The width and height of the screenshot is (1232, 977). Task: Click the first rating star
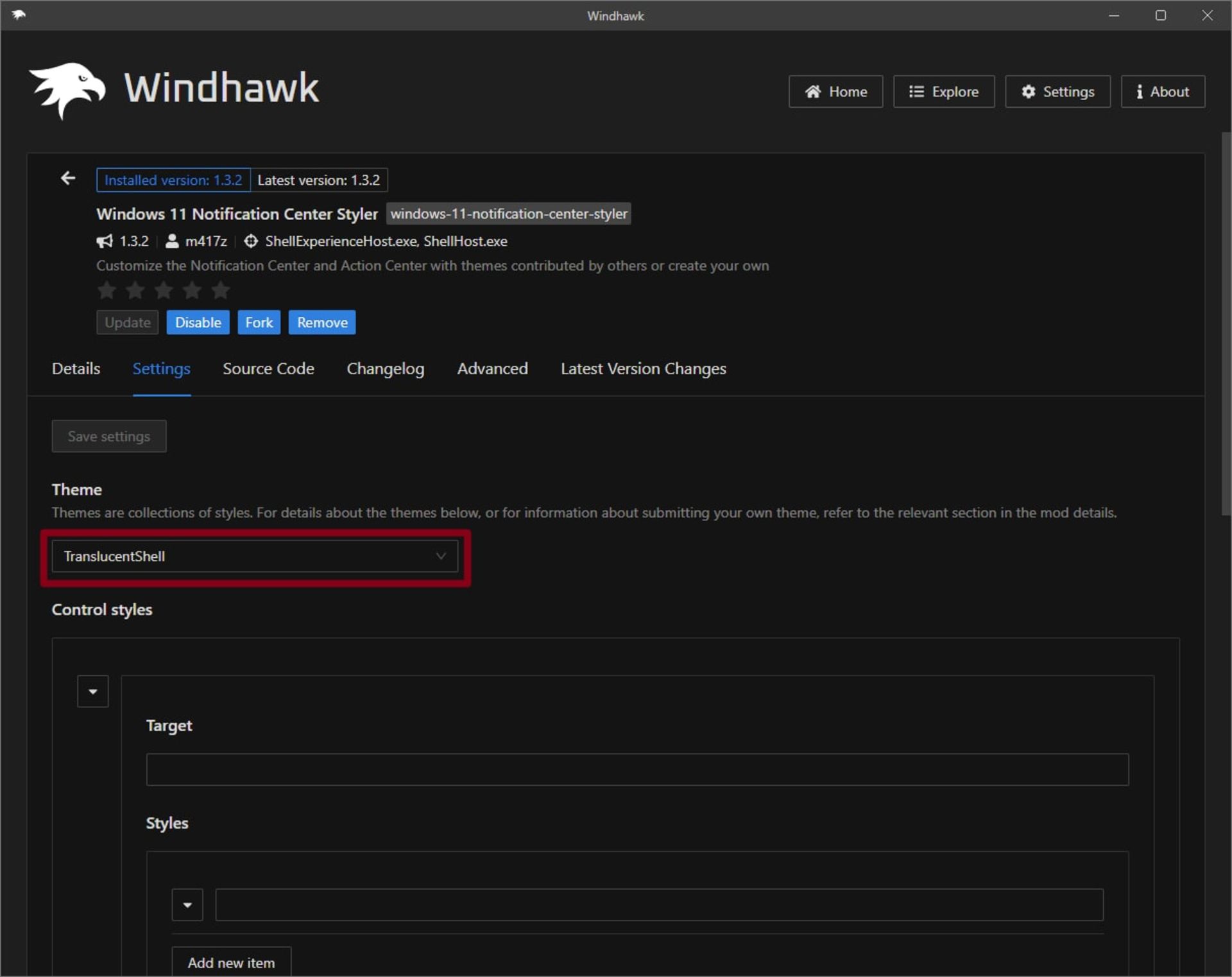click(107, 291)
